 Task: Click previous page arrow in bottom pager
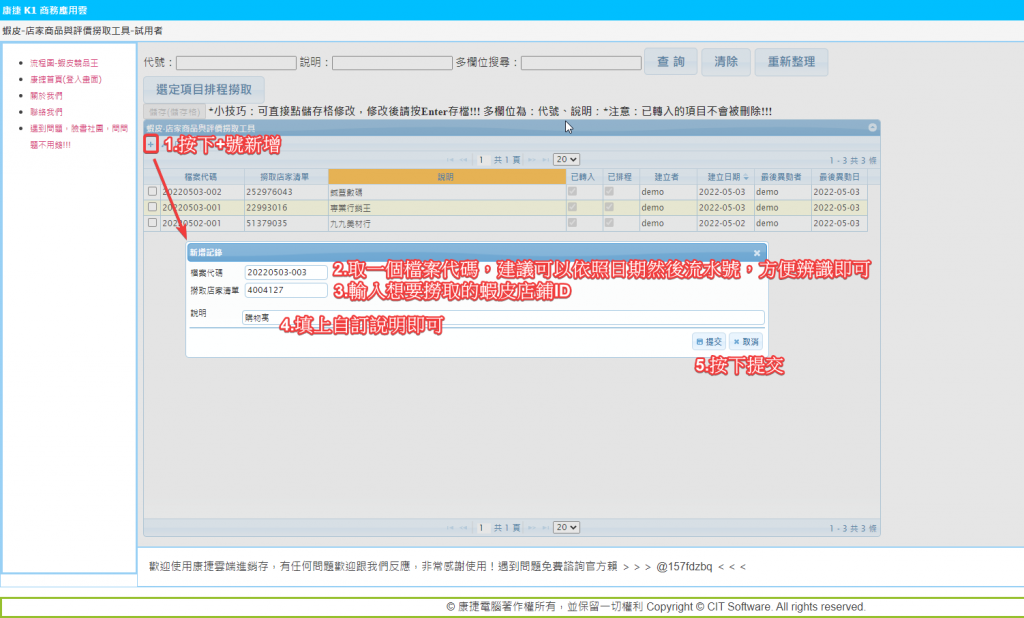(x=464, y=528)
